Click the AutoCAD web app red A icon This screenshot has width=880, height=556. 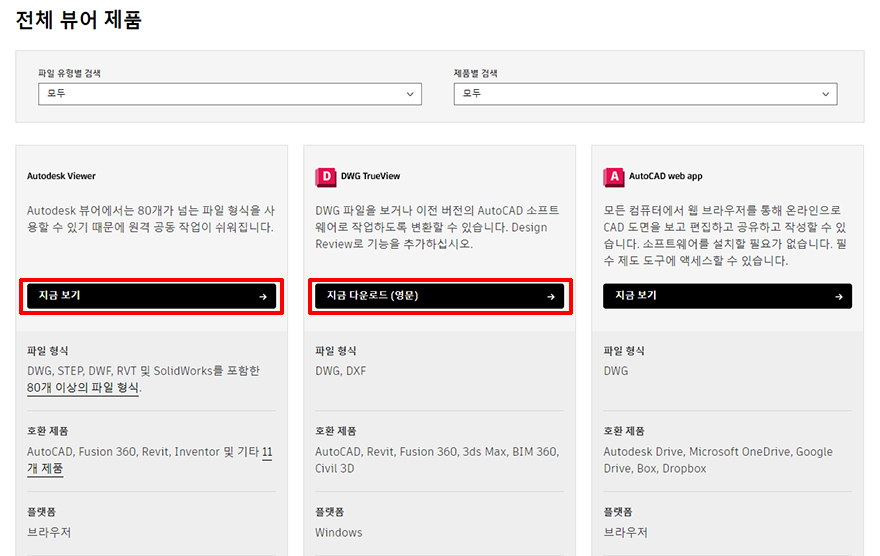(613, 177)
